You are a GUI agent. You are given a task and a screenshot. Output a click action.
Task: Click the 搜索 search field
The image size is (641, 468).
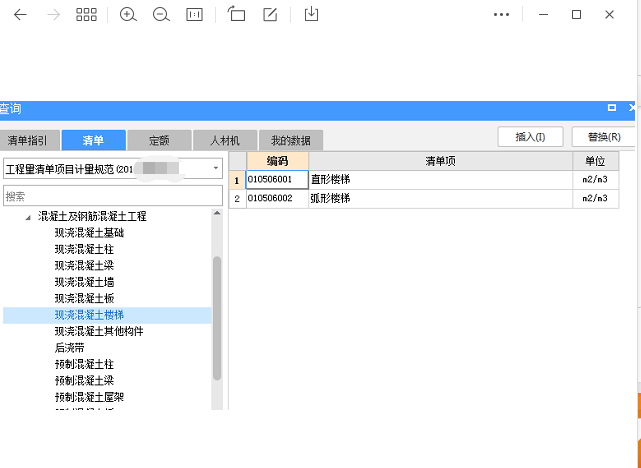pyautogui.click(x=113, y=196)
